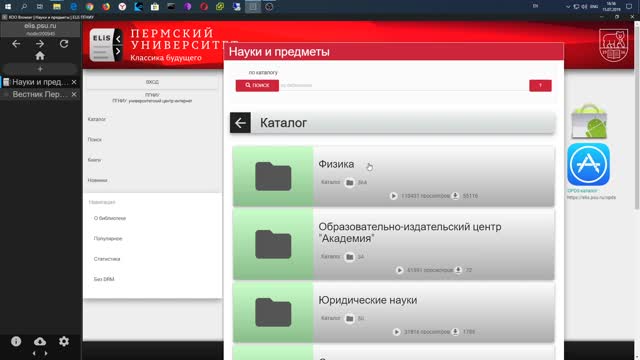Click the 'Вход' login button in left panel
The width and height of the screenshot is (640, 360).
(152, 82)
